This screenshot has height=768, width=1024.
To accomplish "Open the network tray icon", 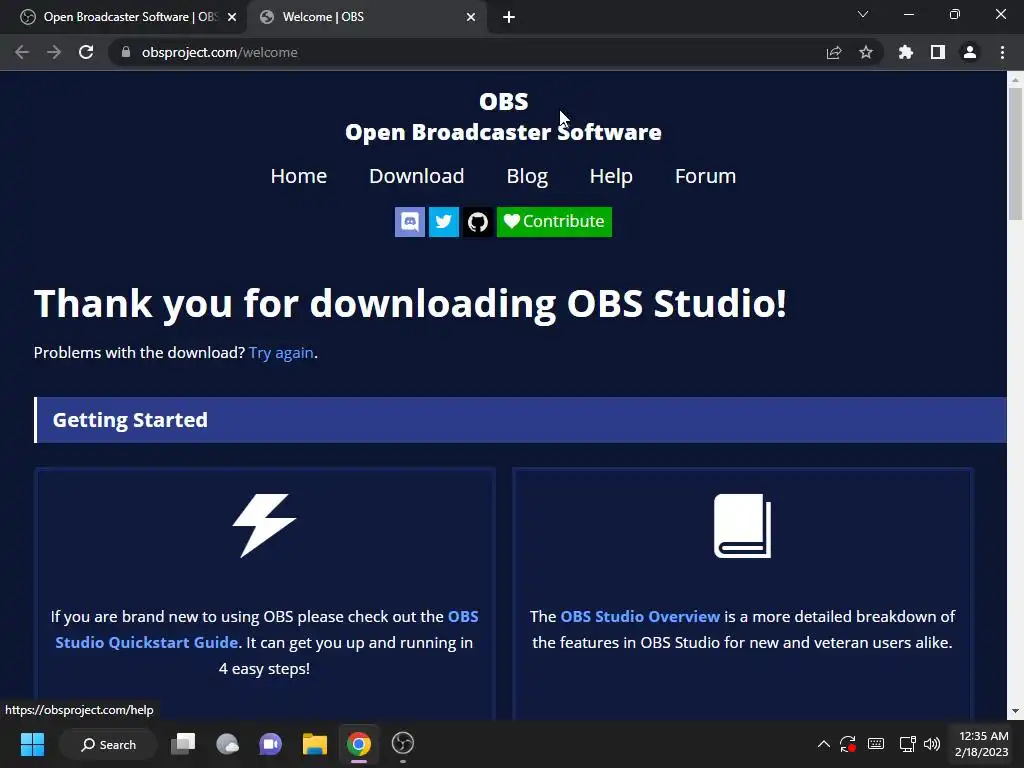I will click(x=907, y=744).
